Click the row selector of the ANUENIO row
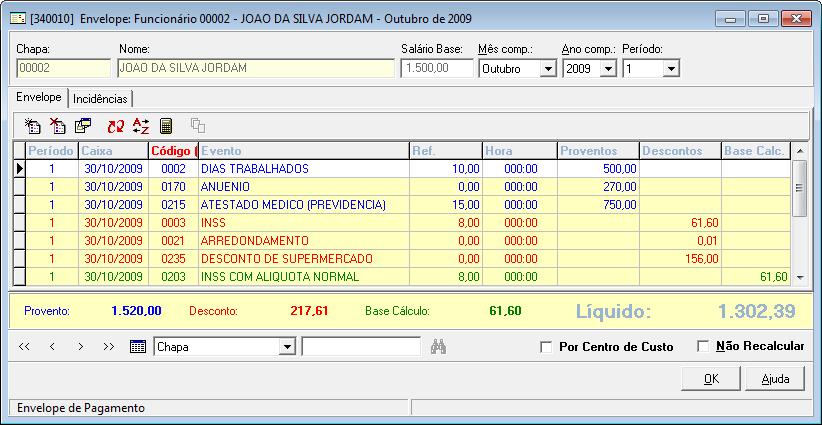Viewport: 822px width, 425px height. pos(19,187)
